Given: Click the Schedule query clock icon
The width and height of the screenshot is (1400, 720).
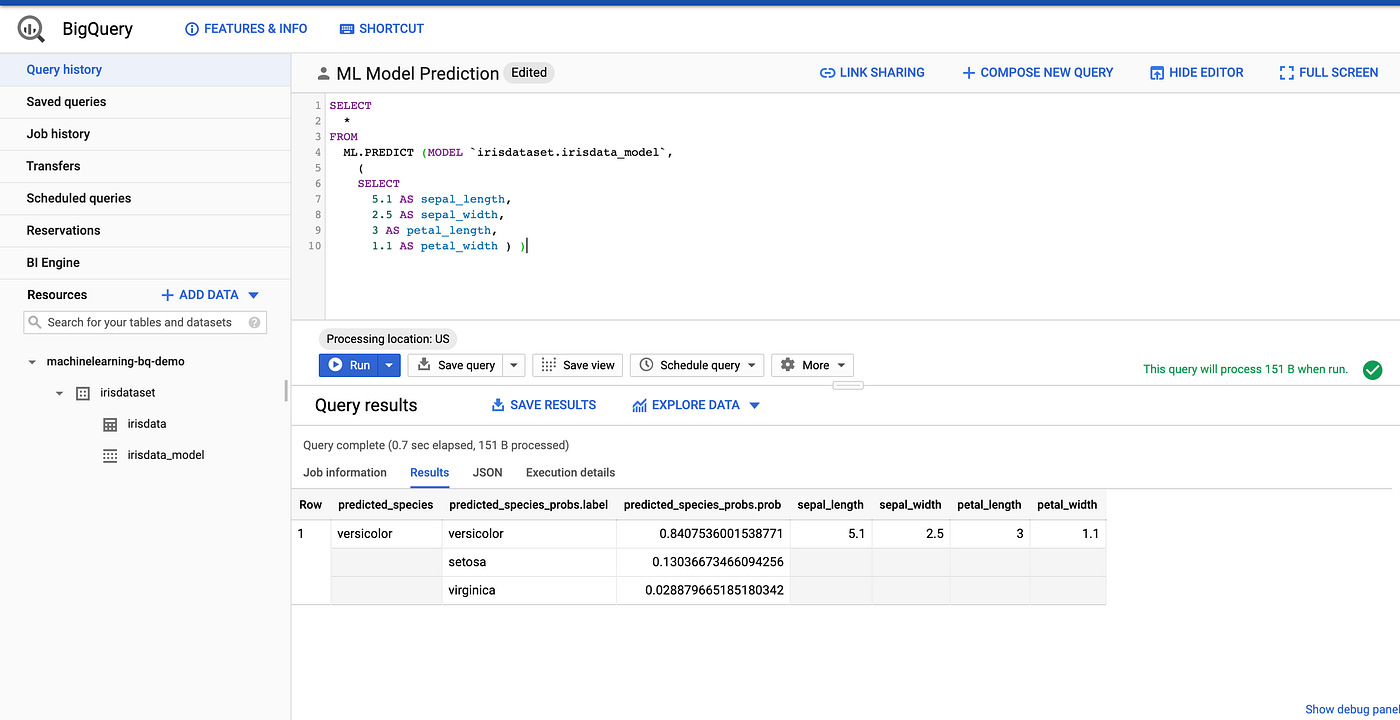Looking at the screenshot, I should 648,364.
